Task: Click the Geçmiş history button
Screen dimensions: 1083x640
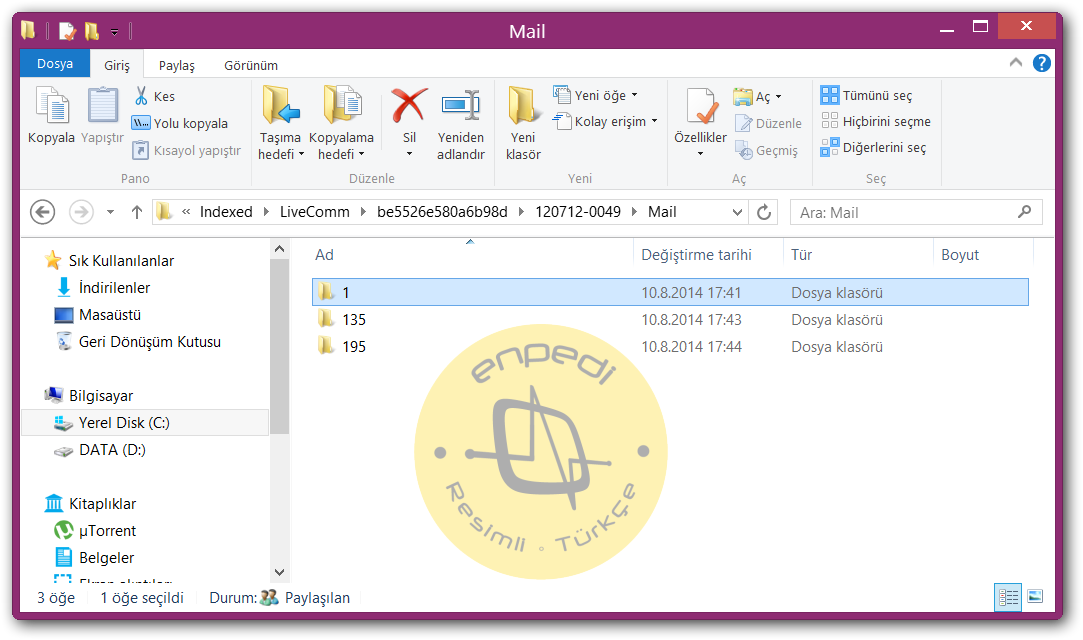Action: [x=767, y=151]
